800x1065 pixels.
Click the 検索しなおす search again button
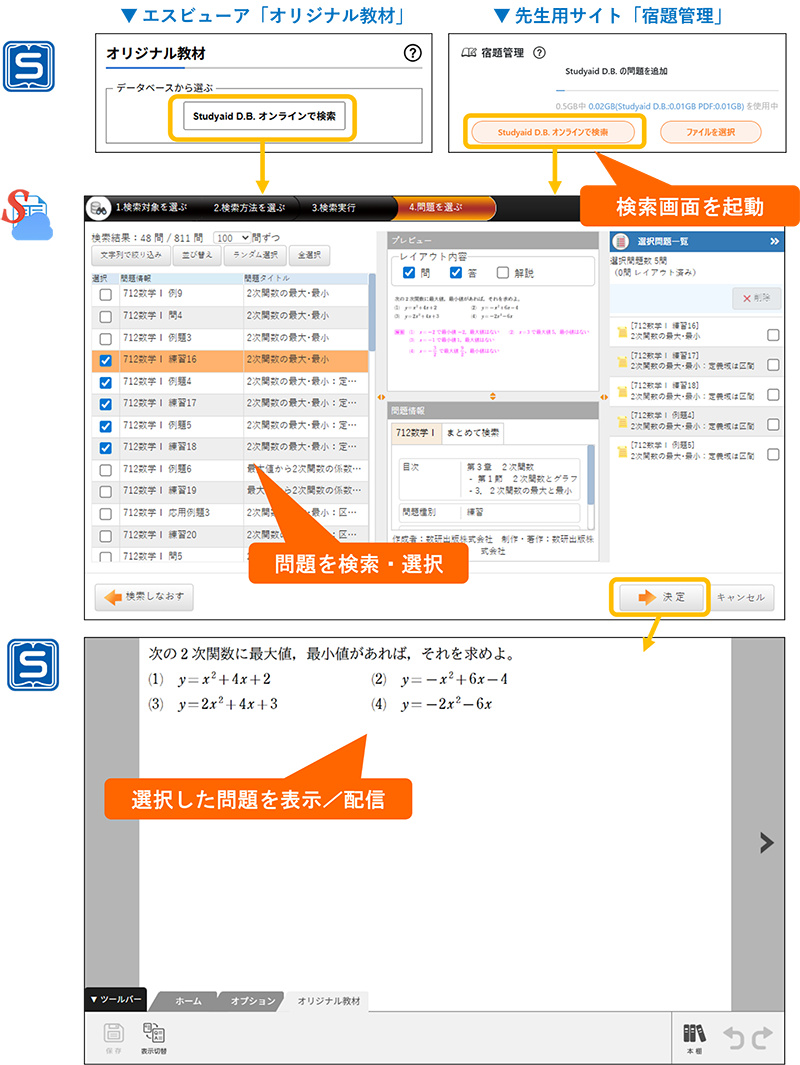144,597
